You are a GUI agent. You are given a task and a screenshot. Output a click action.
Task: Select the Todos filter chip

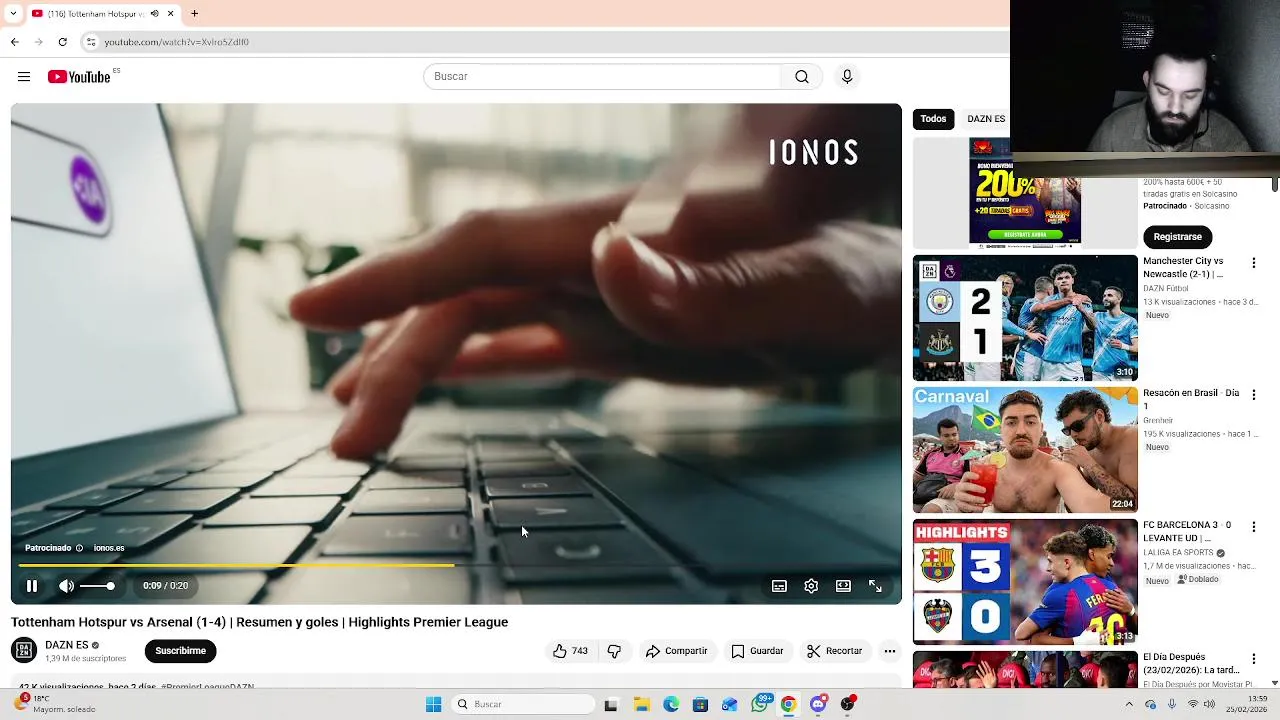tap(933, 119)
